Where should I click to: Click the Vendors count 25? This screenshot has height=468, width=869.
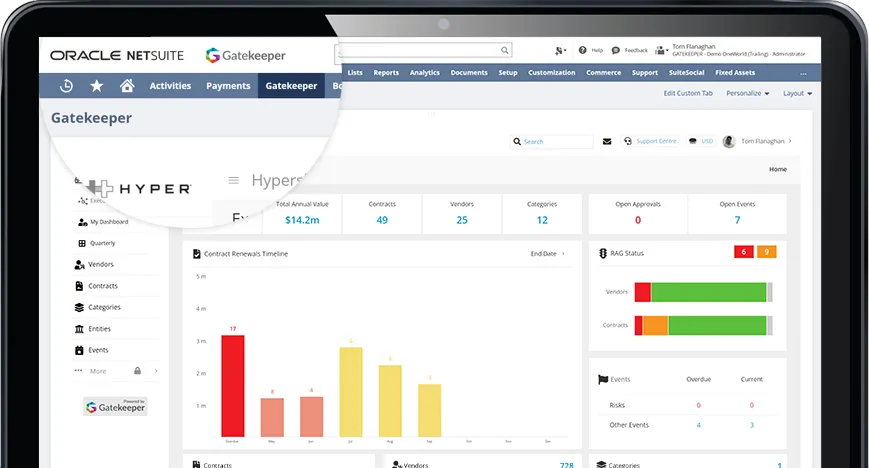(462, 220)
